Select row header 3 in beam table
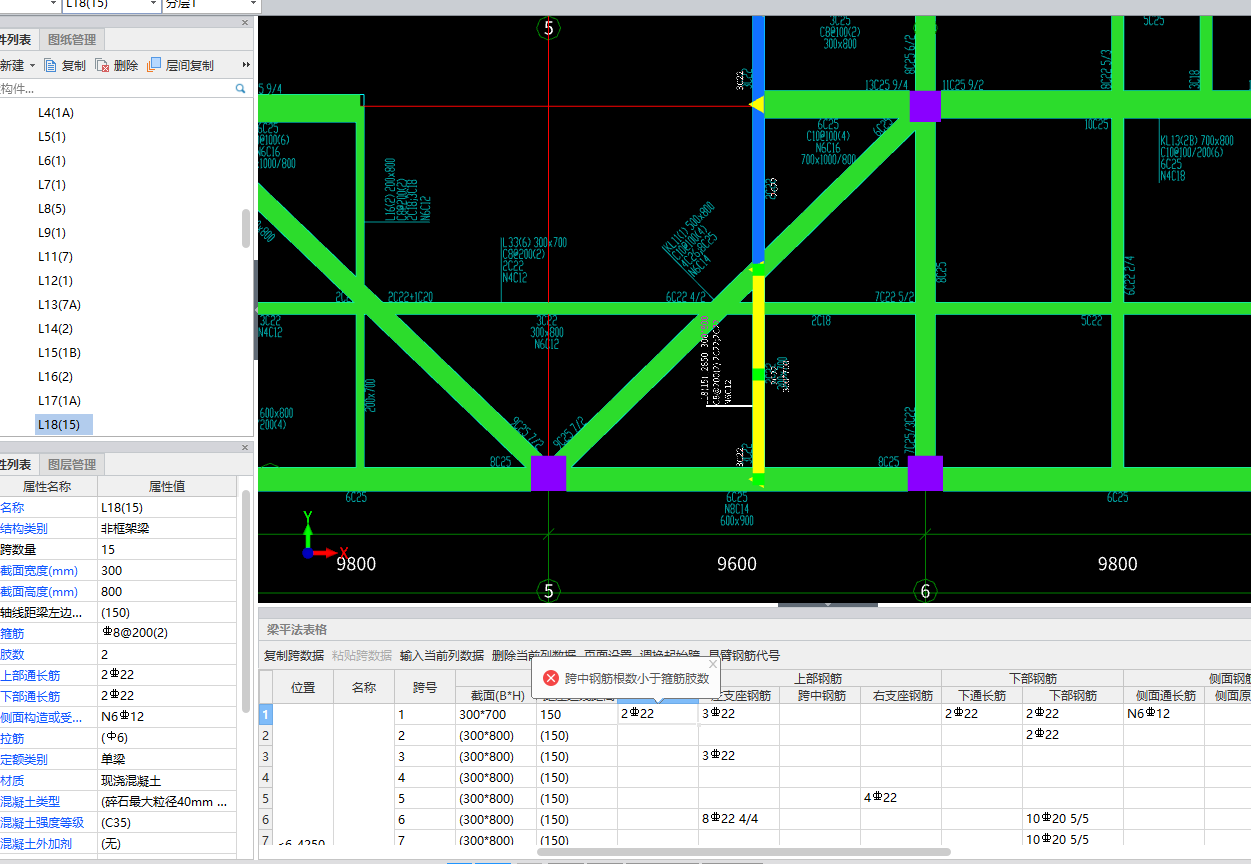This screenshot has width=1251, height=864. 266,756
